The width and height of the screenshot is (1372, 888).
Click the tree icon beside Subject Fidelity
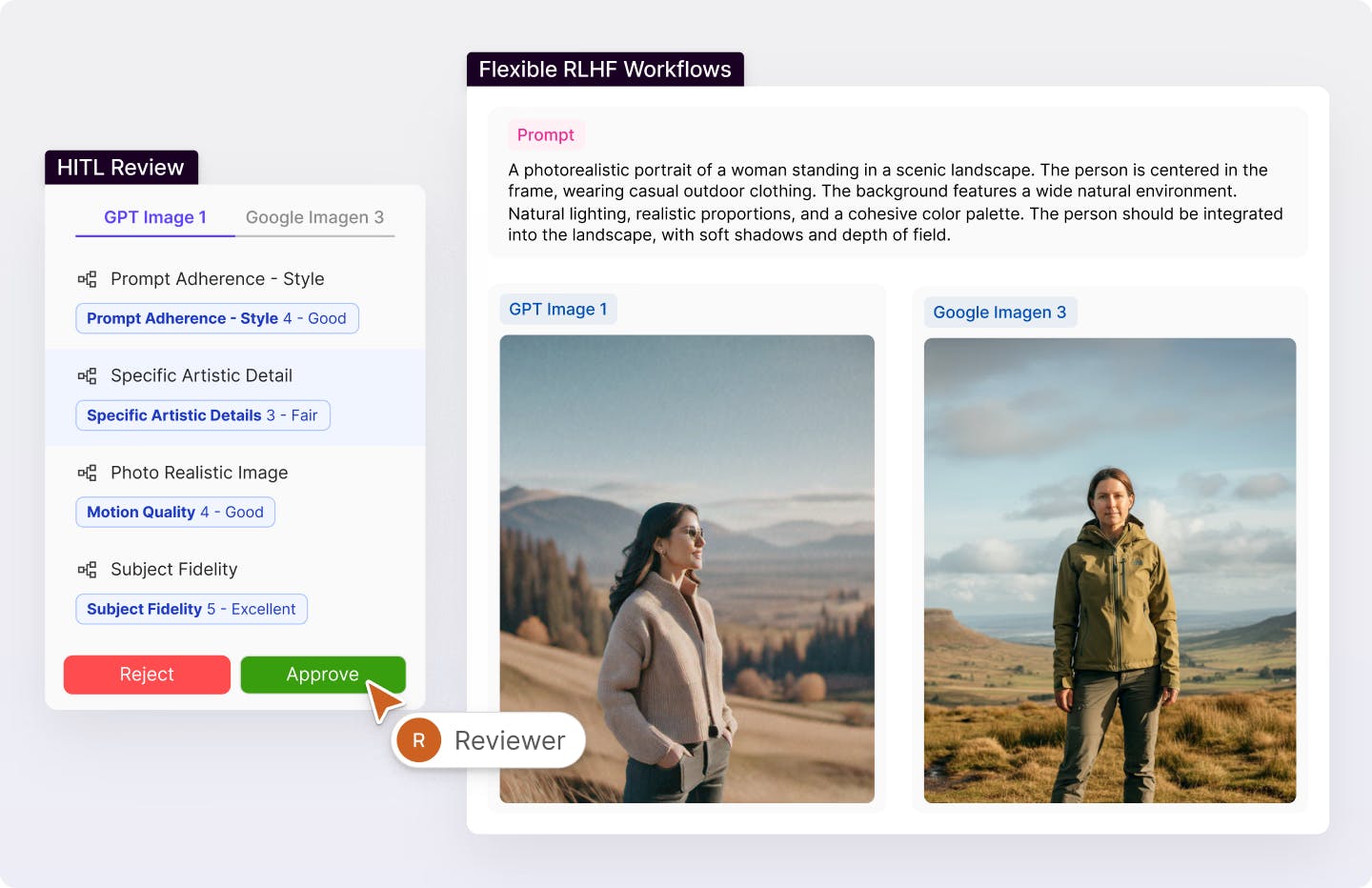coord(87,570)
